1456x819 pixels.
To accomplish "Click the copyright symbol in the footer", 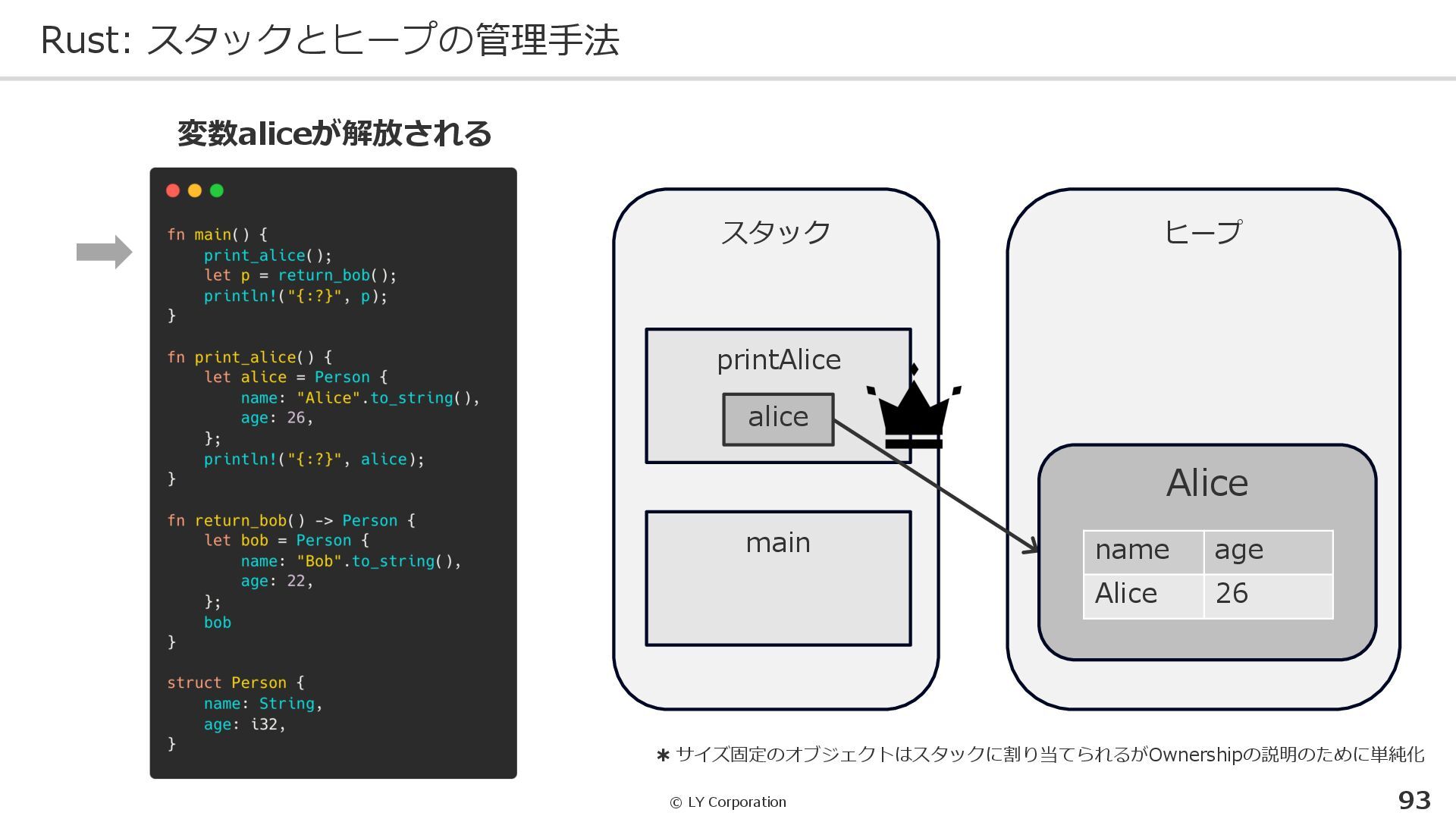I will pyautogui.click(x=676, y=802).
